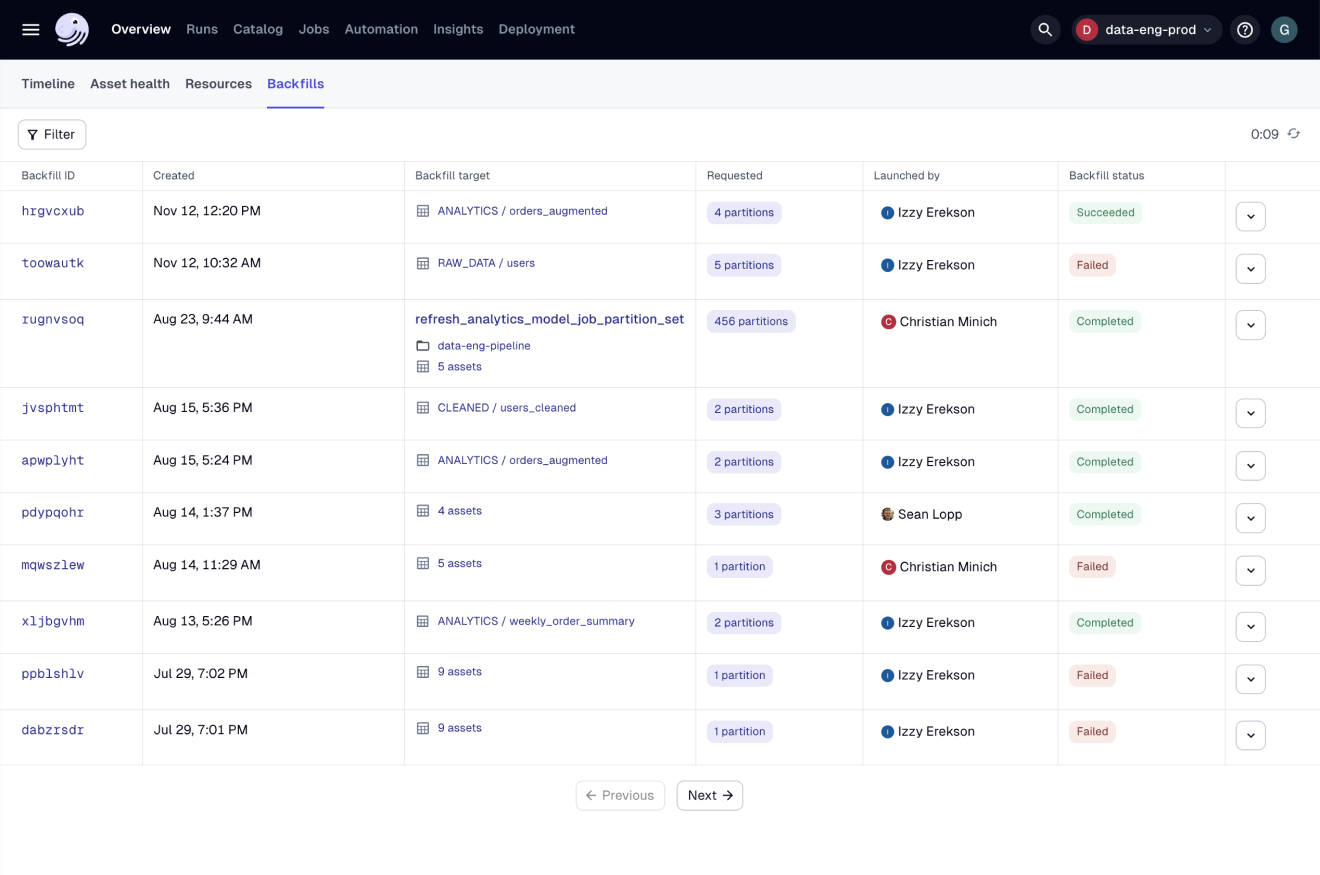
Task: Refresh the backfills list
Action: point(1293,133)
